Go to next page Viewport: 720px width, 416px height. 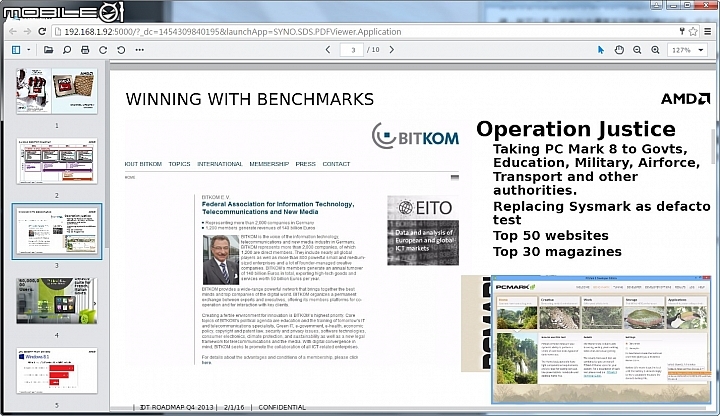pos(391,50)
